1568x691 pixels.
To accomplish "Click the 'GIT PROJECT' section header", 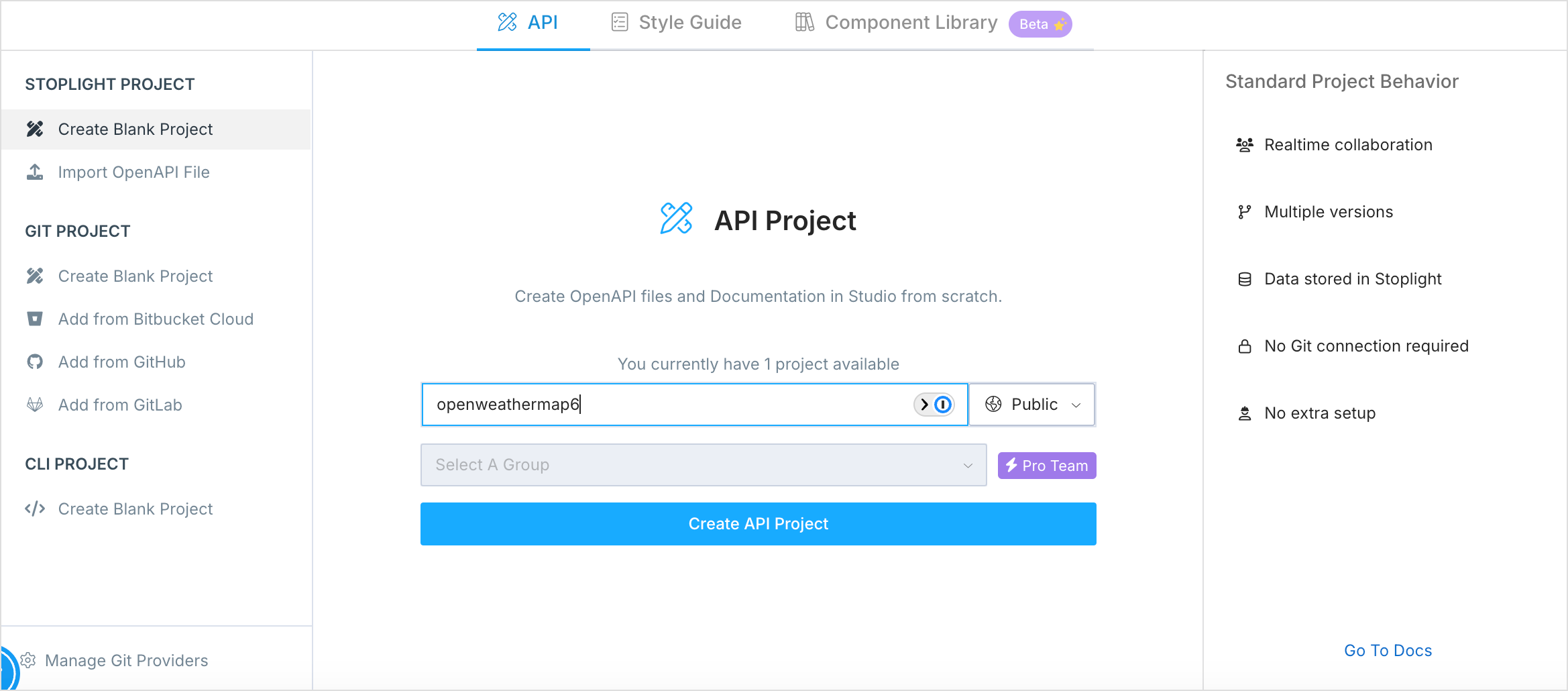I will point(78,231).
